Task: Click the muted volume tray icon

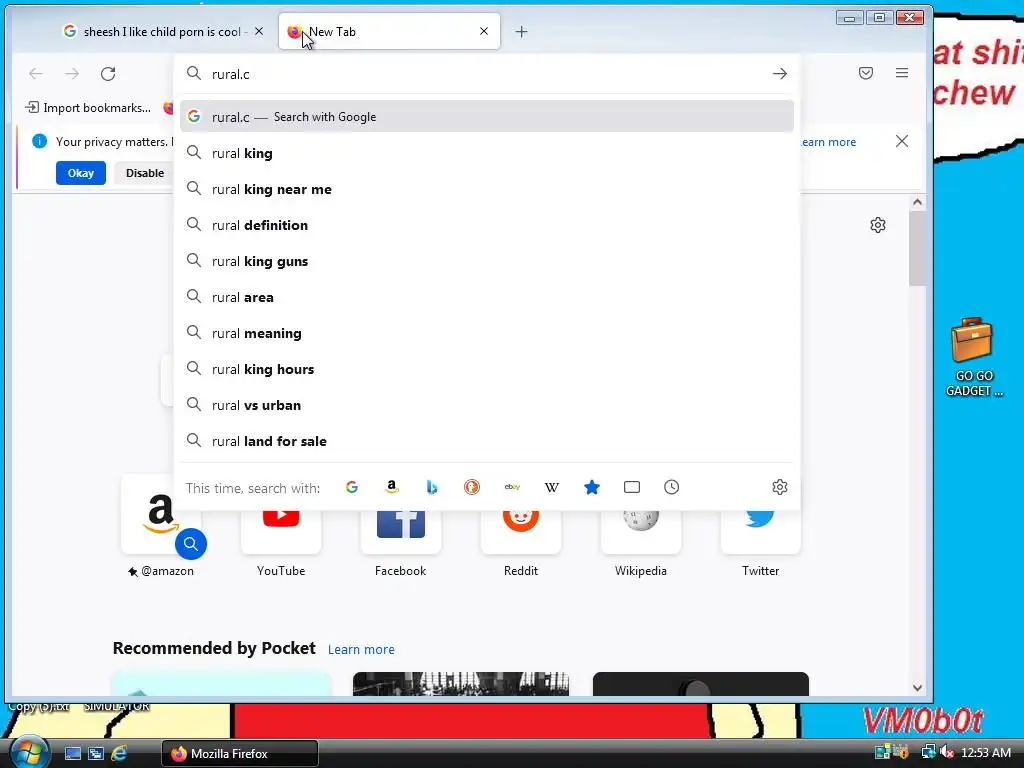Action: pyautogui.click(x=947, y=753)
